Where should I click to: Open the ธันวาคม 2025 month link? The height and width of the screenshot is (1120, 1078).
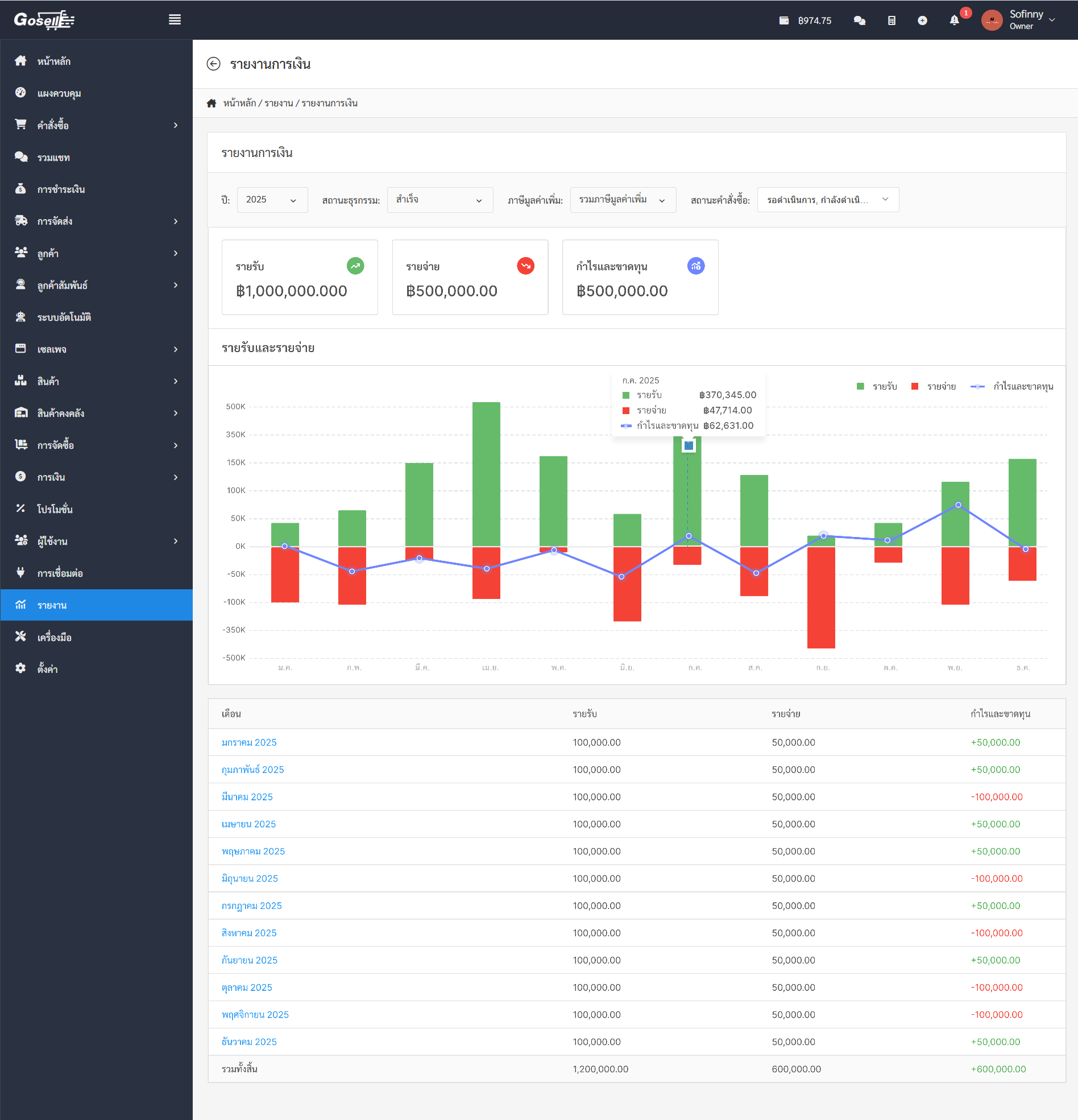[x=249, y=1042]
